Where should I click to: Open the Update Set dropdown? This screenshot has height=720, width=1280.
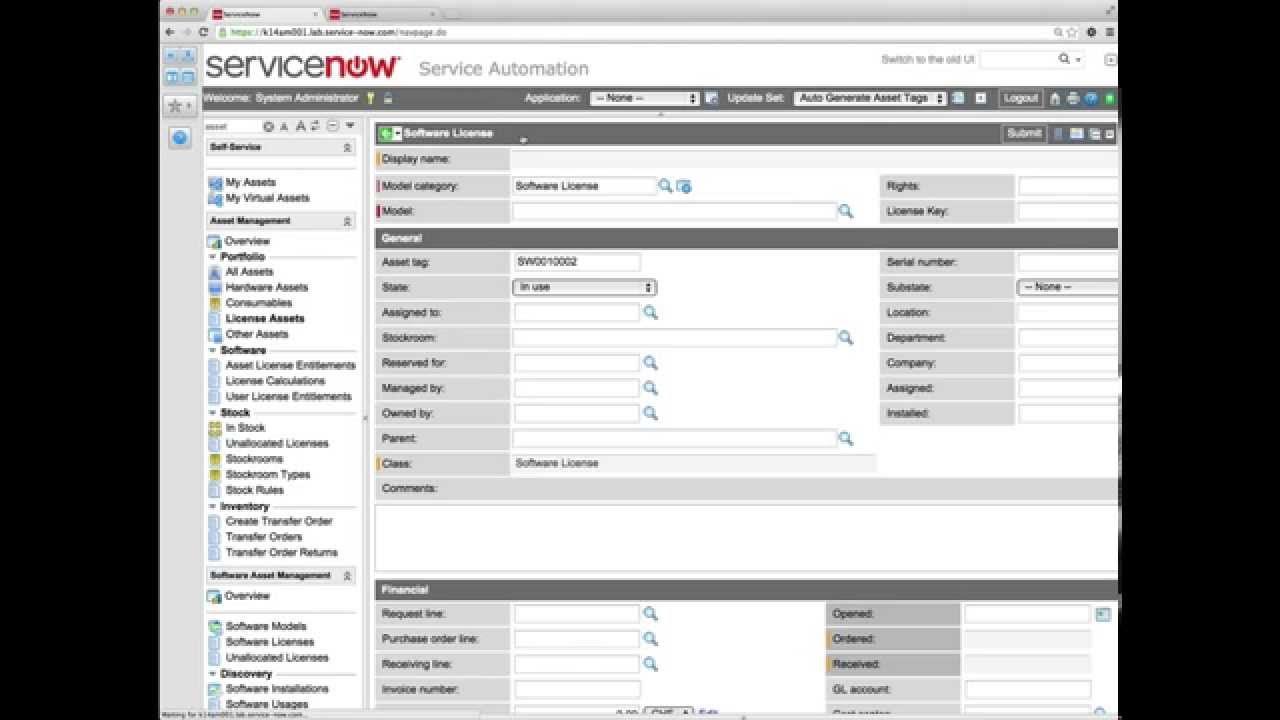click(870, 98)
